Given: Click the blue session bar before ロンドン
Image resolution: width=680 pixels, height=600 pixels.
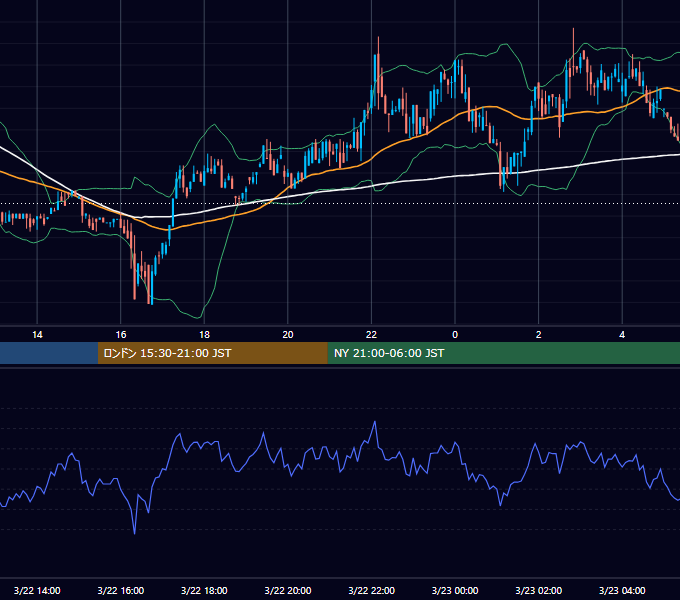Looking at the screenshot, I should tap(49, 353).
